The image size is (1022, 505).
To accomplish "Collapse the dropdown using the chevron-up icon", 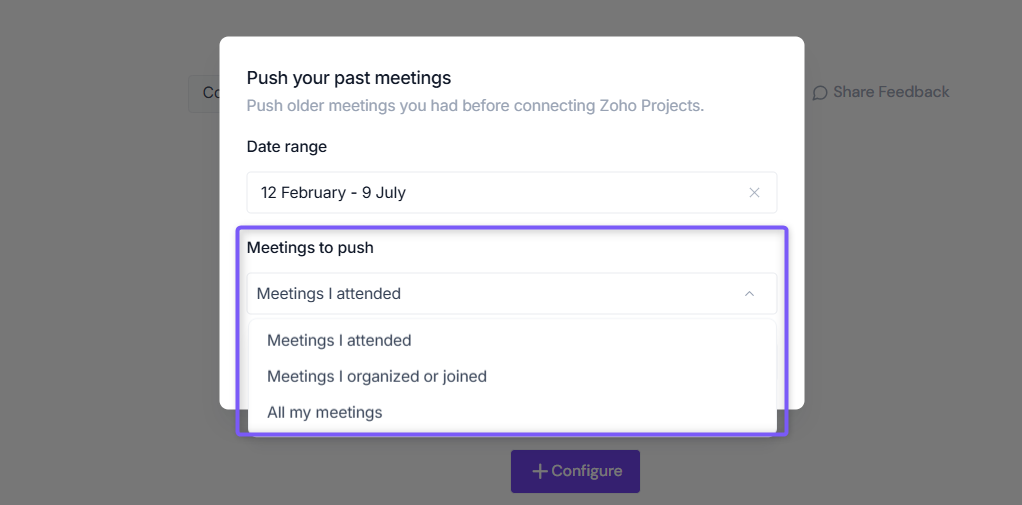I will click(750, 294).
